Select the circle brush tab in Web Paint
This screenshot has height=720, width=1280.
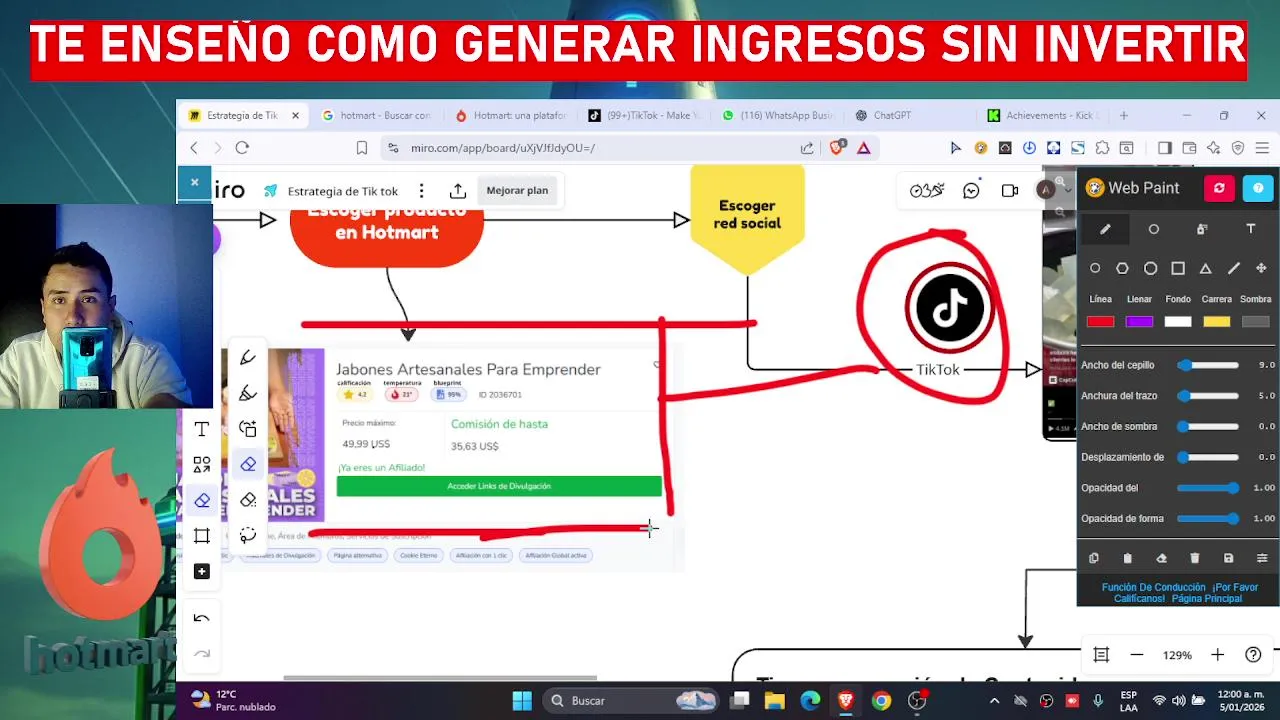[x=1153, y=229]
